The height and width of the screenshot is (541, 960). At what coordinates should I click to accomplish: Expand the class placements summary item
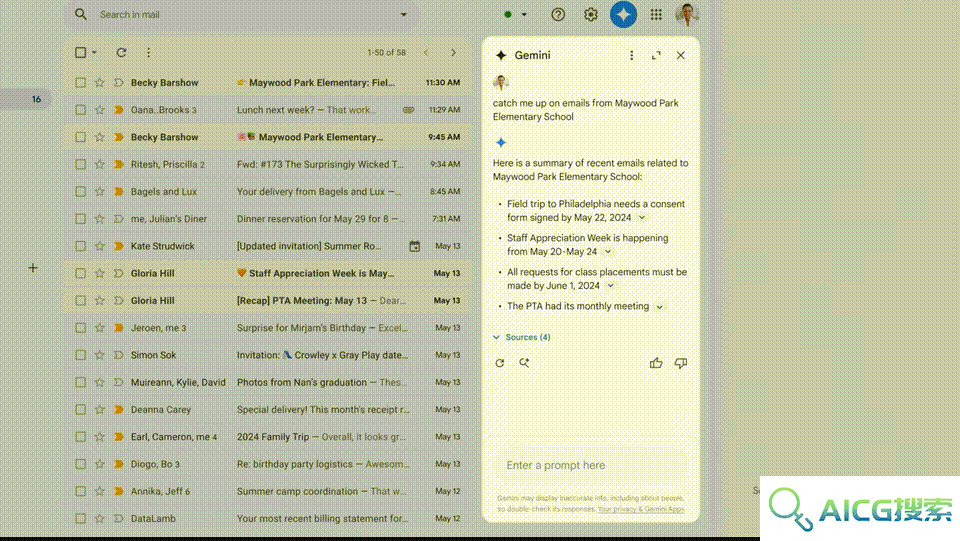610,286
